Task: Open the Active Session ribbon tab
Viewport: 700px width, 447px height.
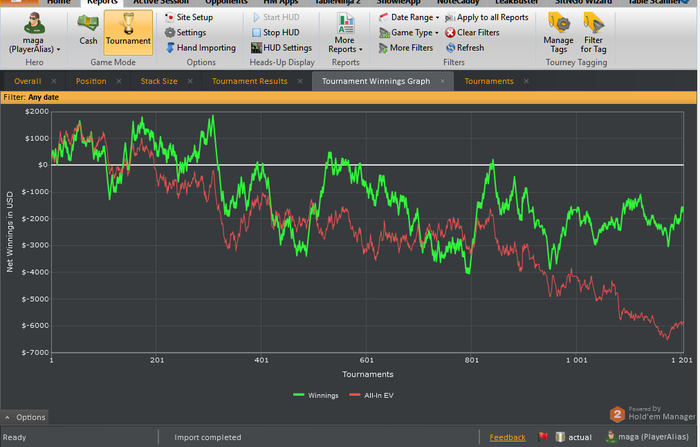Action: [161, 2]
